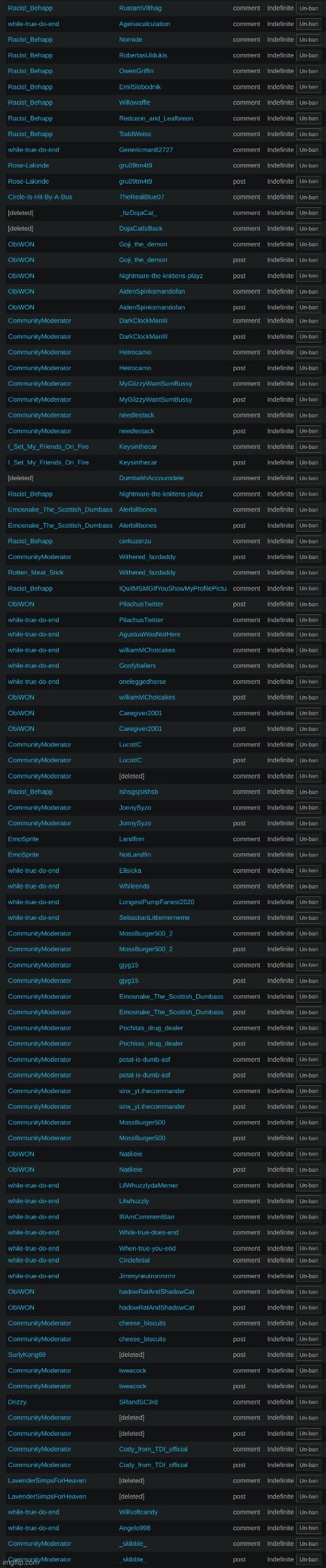Open the IQuitMSMGIfYouShowMyProfilePictu user link
This screenshot has width=326, height=1568.
point(173,589)
